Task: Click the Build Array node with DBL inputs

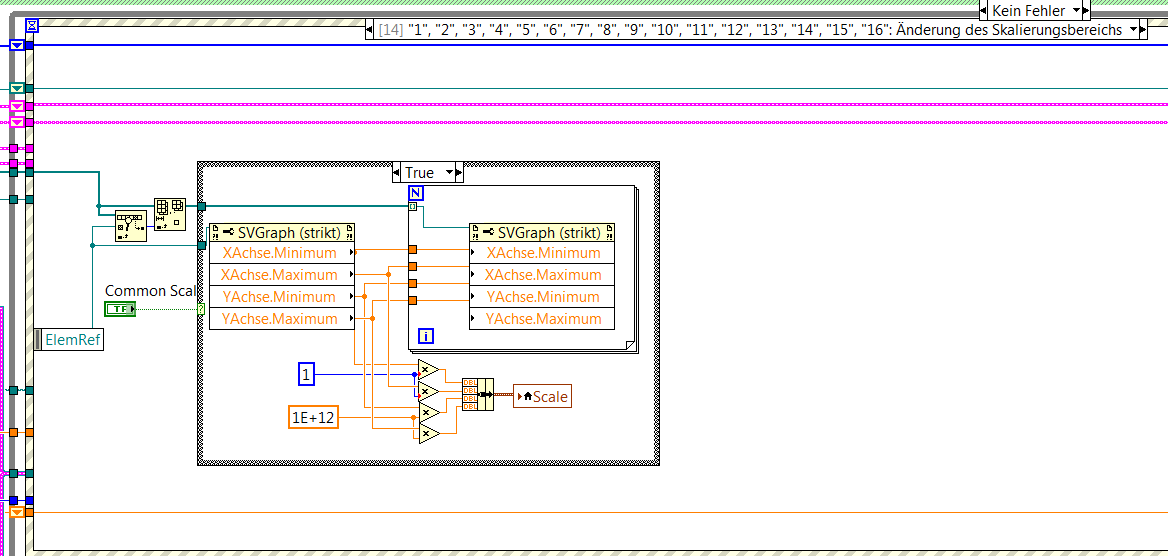Action: 477,394
